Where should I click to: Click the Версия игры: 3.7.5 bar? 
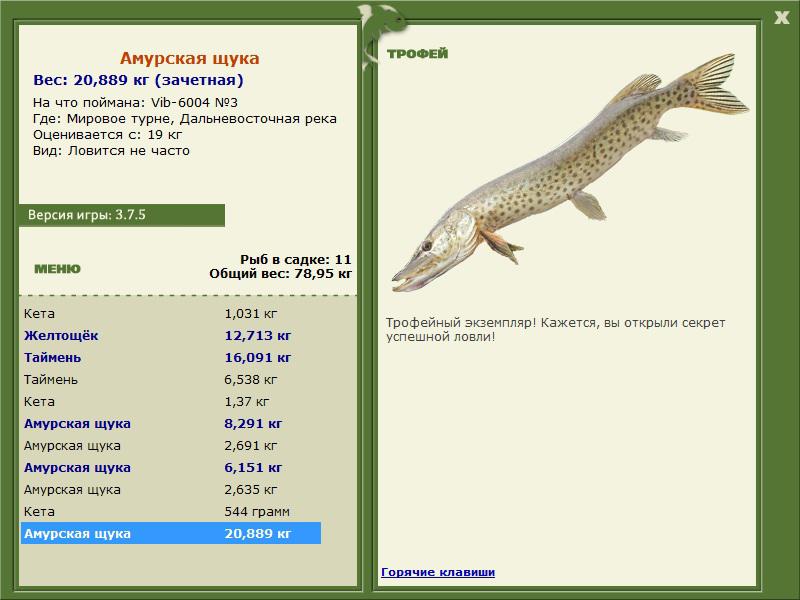[121, 215]
